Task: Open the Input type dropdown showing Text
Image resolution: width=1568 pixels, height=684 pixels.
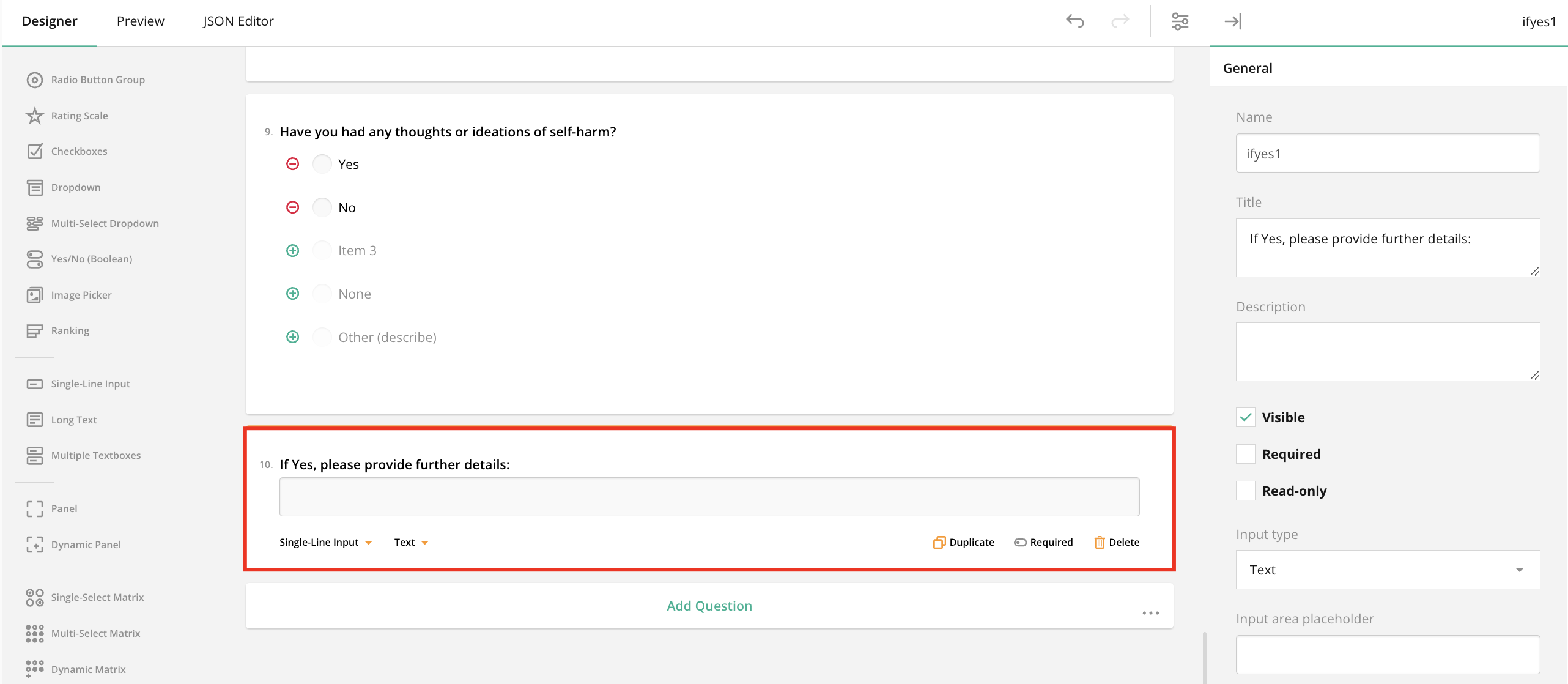Action: point(1386,570)
